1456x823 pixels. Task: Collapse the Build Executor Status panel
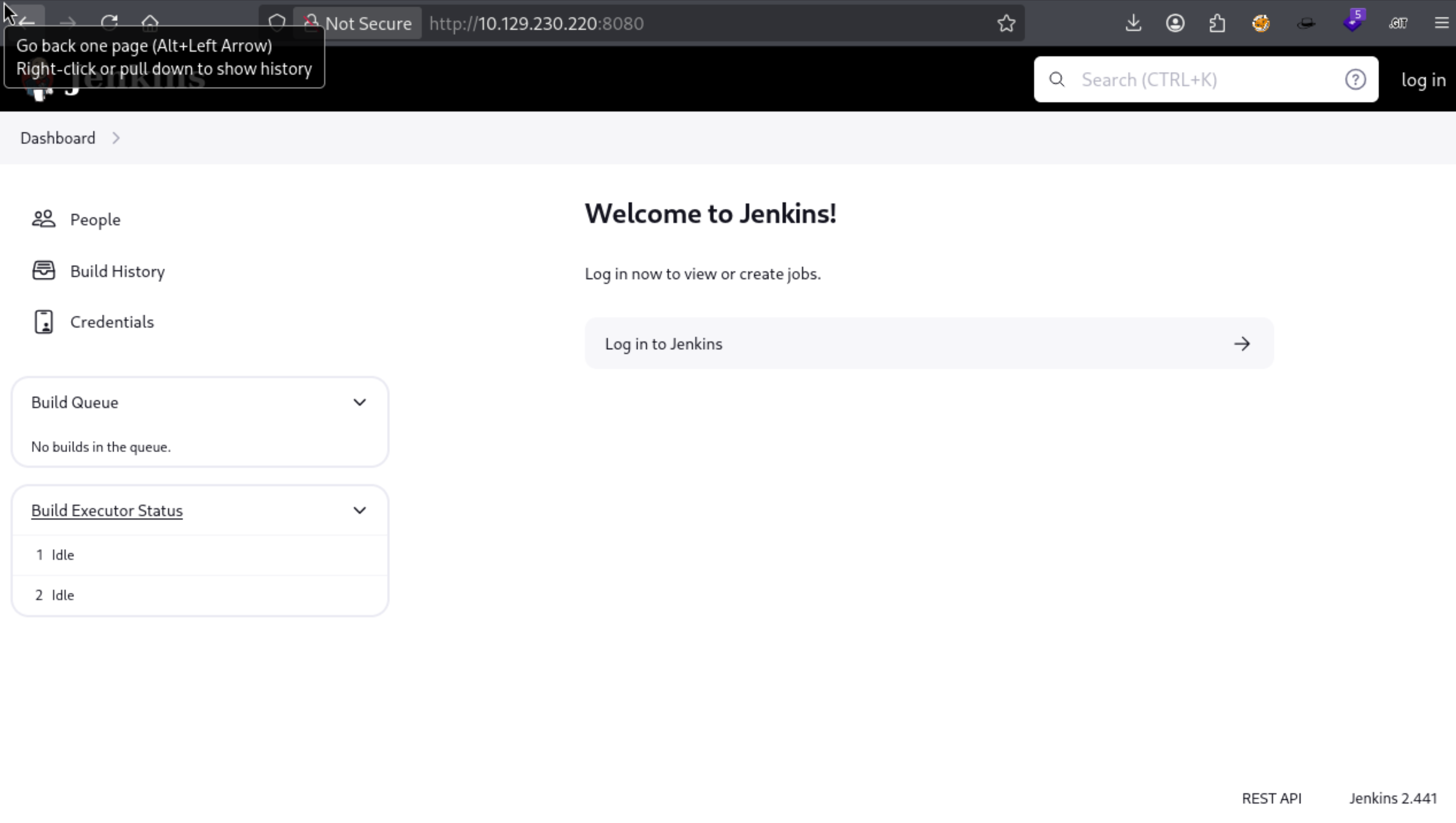[x=360, y=511]
